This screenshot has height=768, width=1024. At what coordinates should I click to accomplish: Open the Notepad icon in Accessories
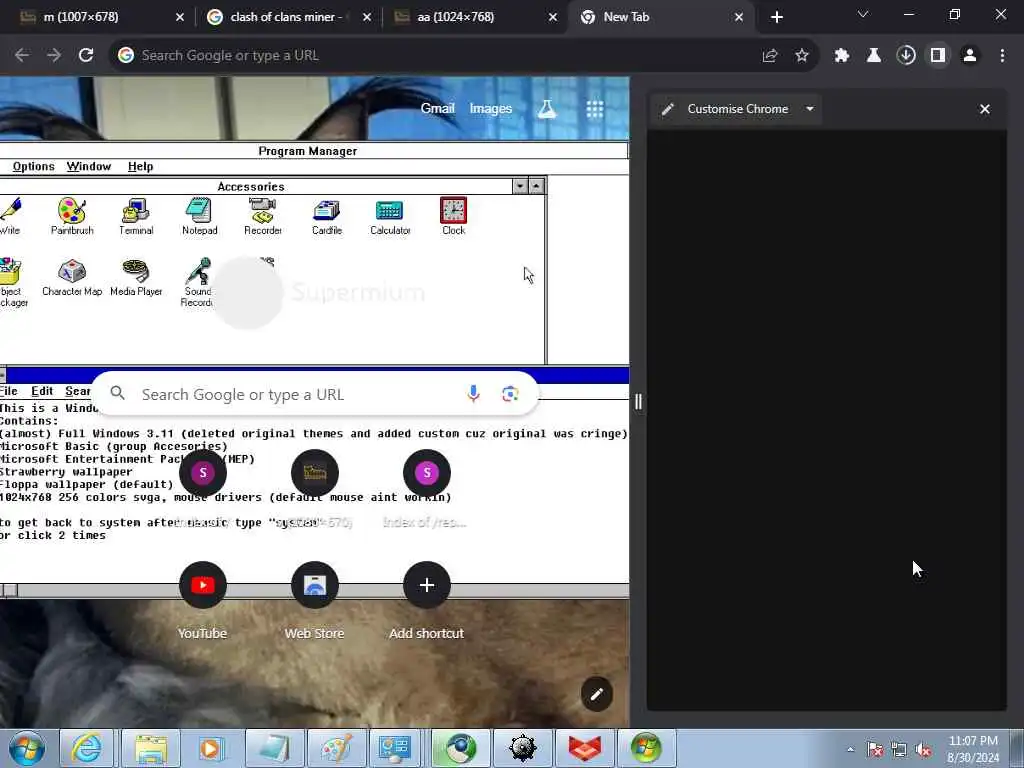click(x=199, y=216)
